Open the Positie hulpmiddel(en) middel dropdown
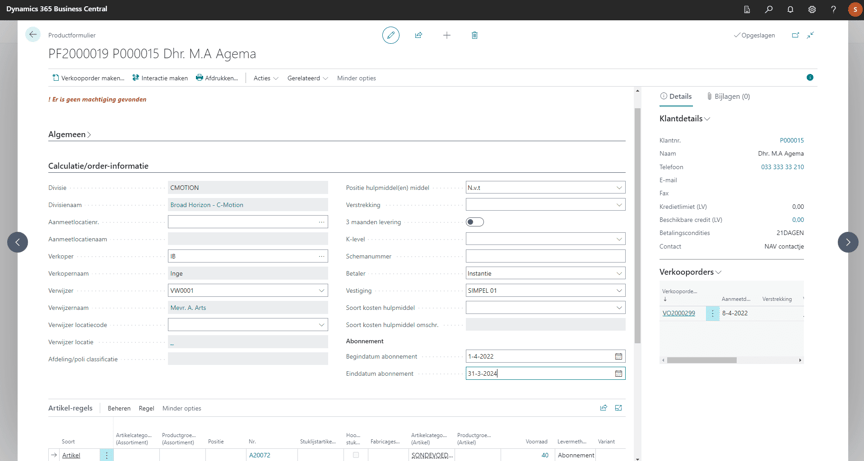Viewport: 864px width, 461px height. pos(619,188)
